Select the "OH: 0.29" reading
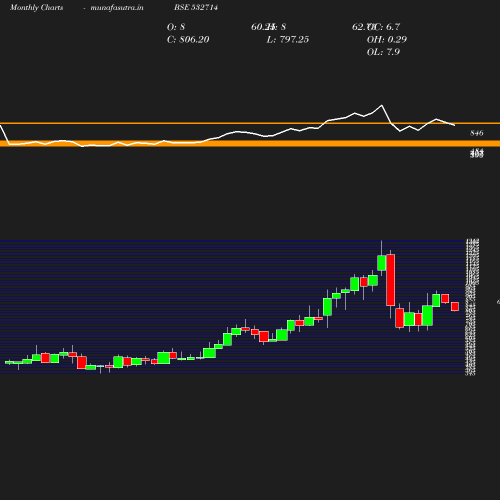Screen dimensions: 500x500 coord(387,40)
